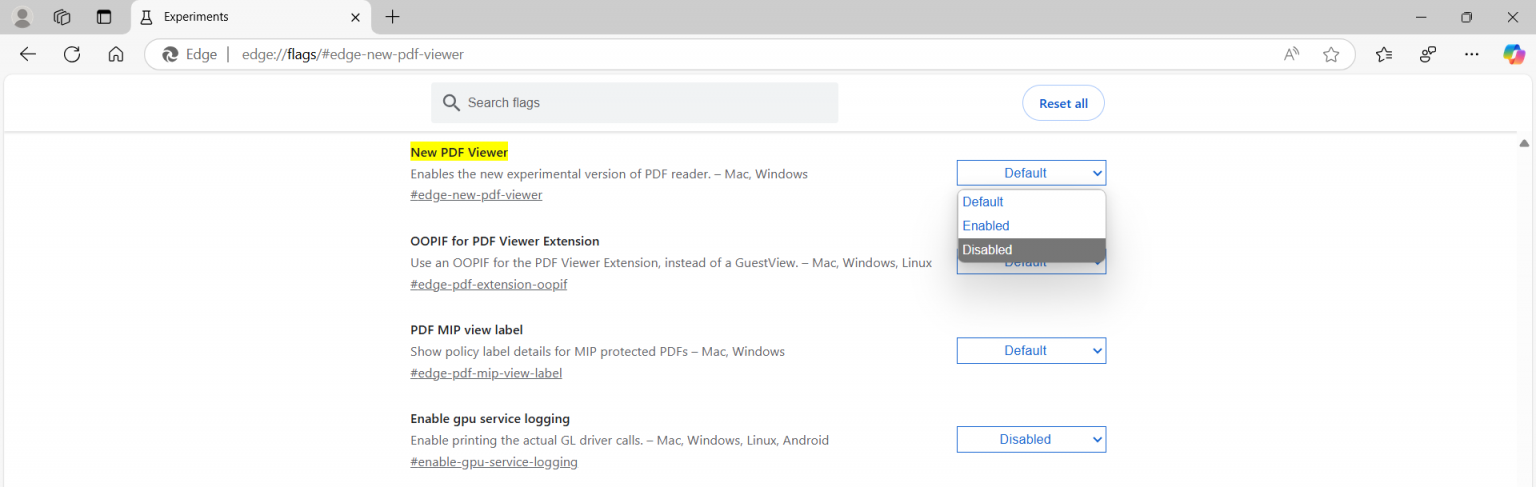Choose Disabled in the open dropdown list
This screenshot has height=487, width=1536.
click(x=1031, y=250)
